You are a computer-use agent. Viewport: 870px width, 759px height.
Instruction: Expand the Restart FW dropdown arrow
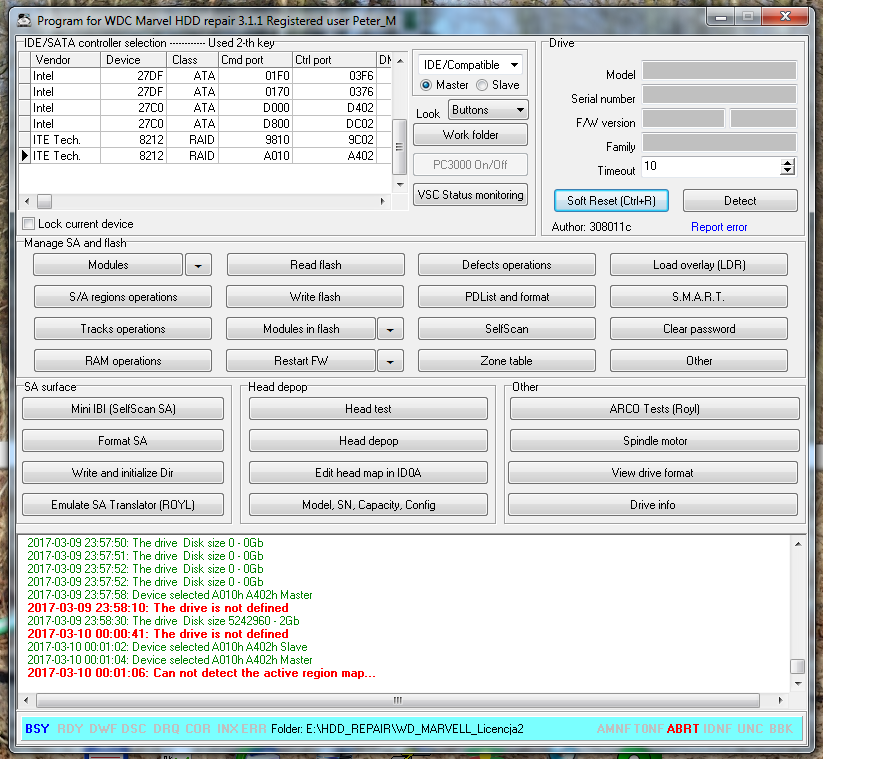(x=390, y=361)
